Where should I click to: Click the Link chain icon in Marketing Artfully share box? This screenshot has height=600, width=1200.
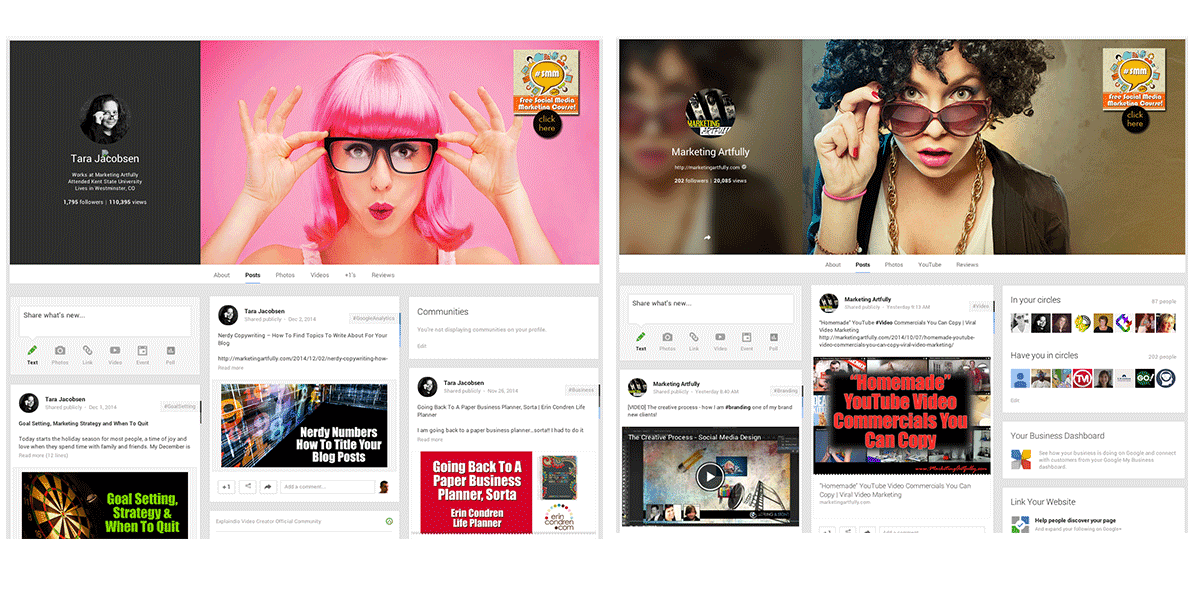click(694, 337)
